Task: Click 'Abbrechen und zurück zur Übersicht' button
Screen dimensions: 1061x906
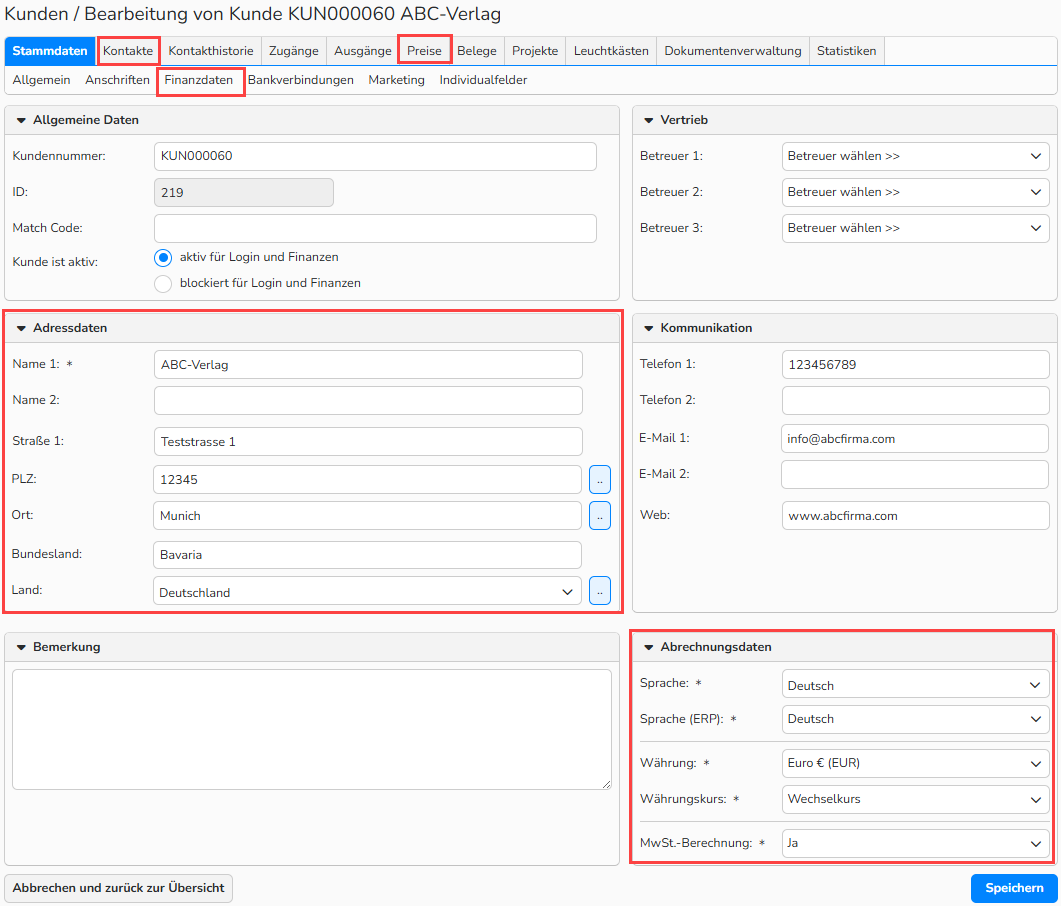Action: point(118,888)
